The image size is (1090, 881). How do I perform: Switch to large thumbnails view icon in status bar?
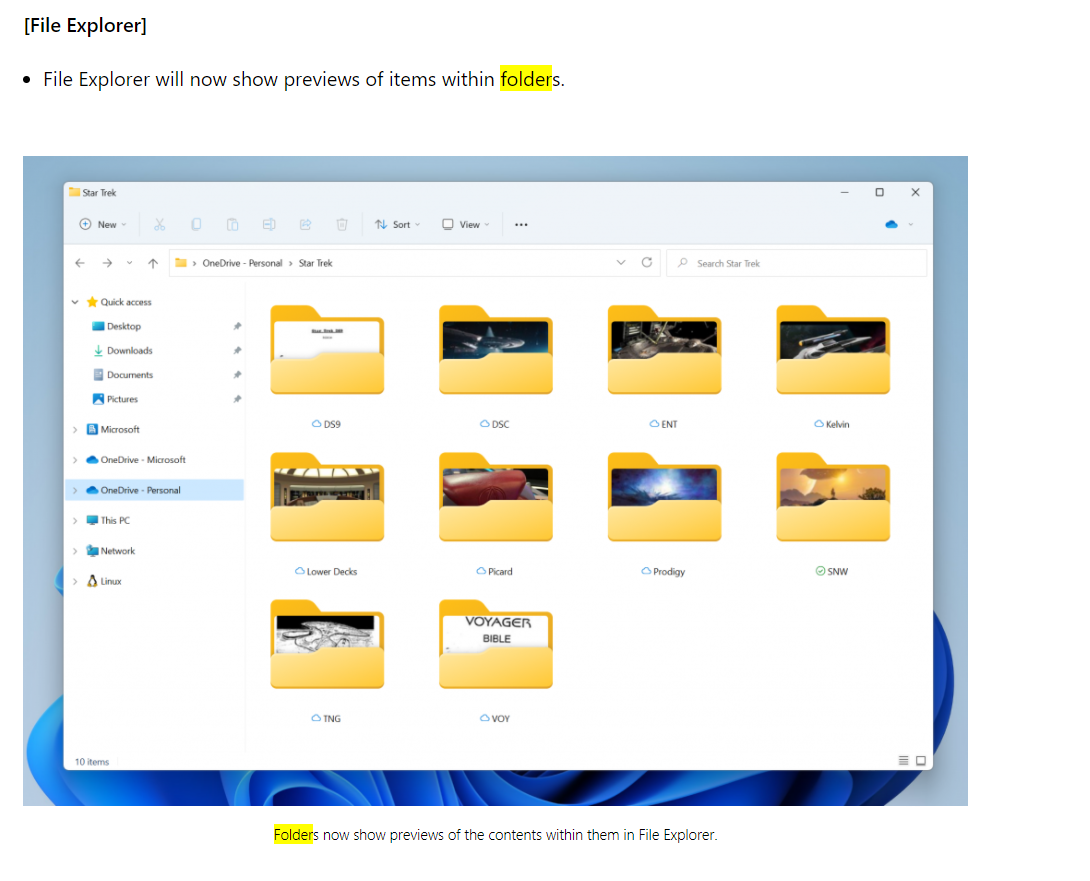point(921,761)
